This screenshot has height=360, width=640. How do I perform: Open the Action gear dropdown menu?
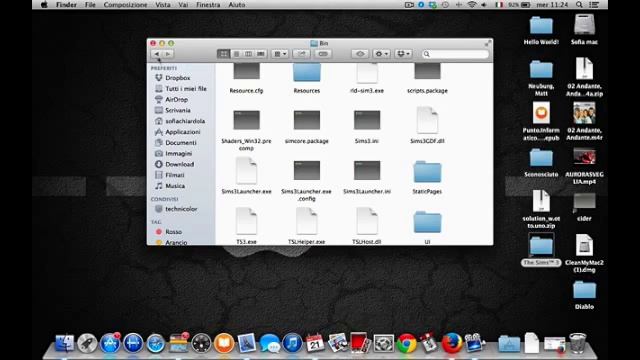tap(382, 54)
